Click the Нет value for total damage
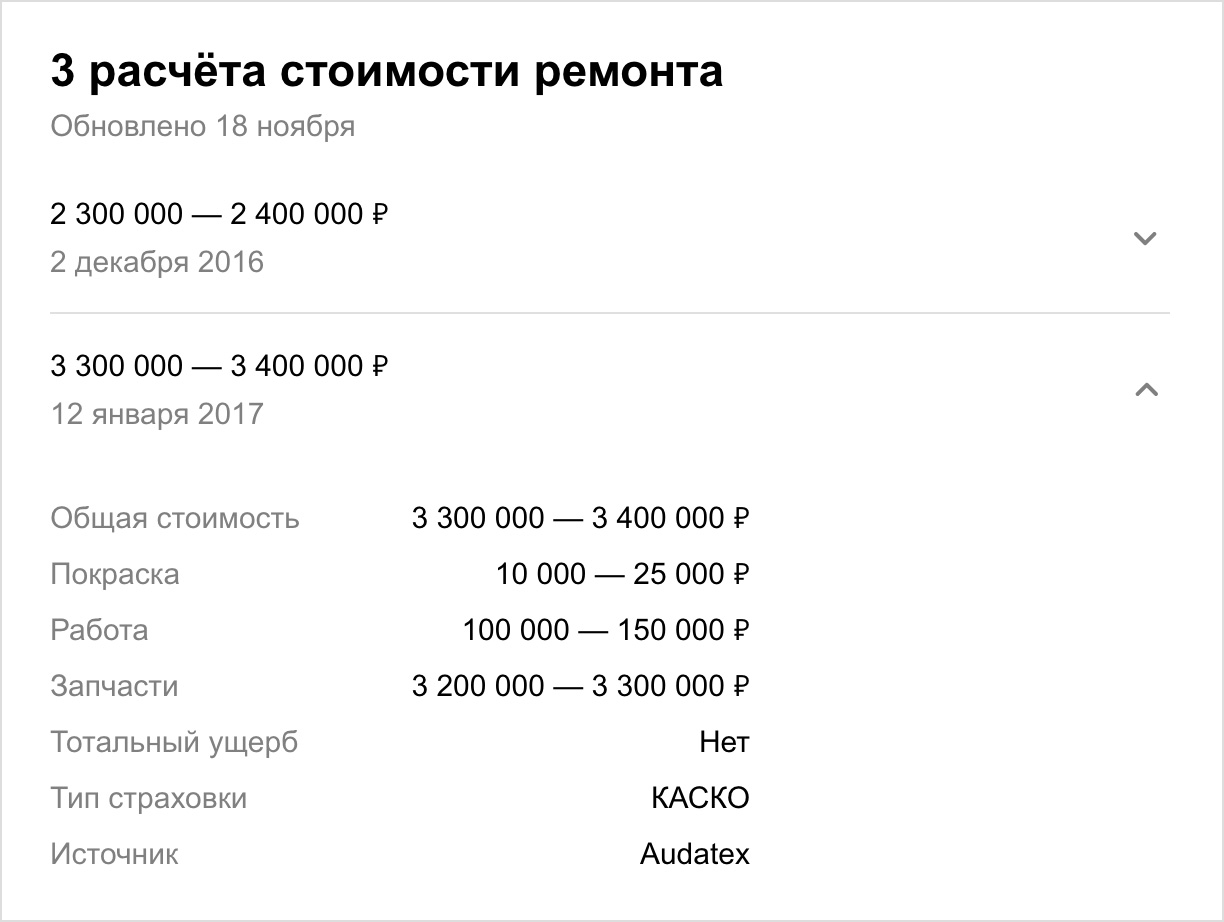This screenshot has width=1224, height=922. pyautogui.click(x=724, y=743)
